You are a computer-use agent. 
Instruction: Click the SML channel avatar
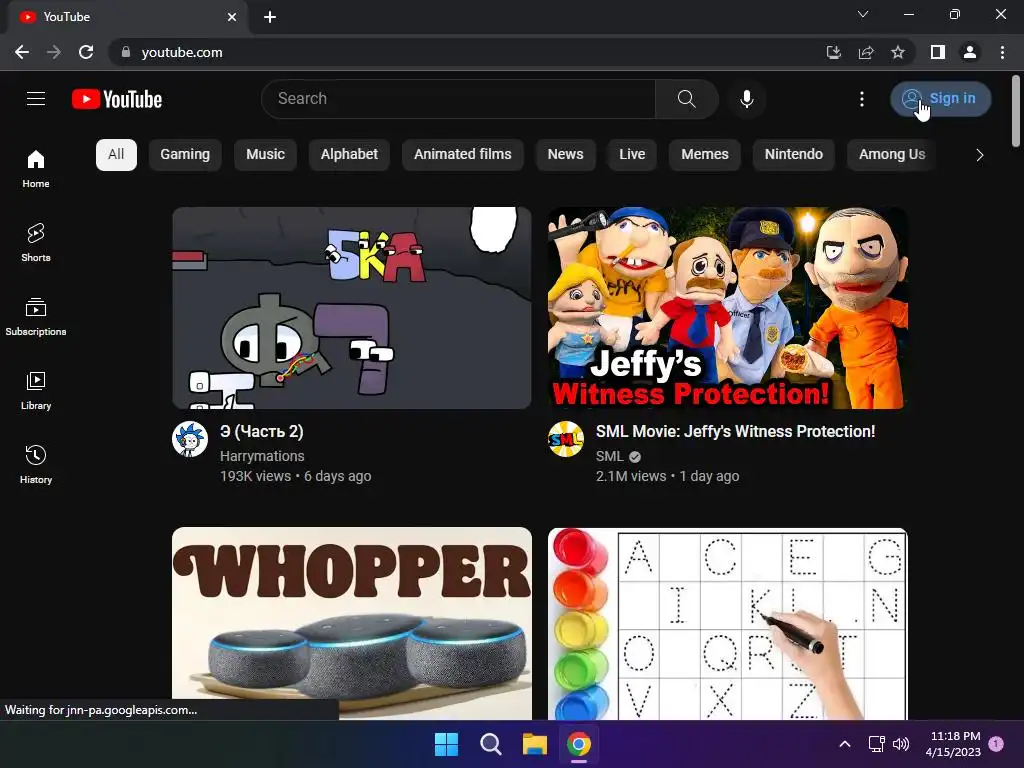pos(566,439)
